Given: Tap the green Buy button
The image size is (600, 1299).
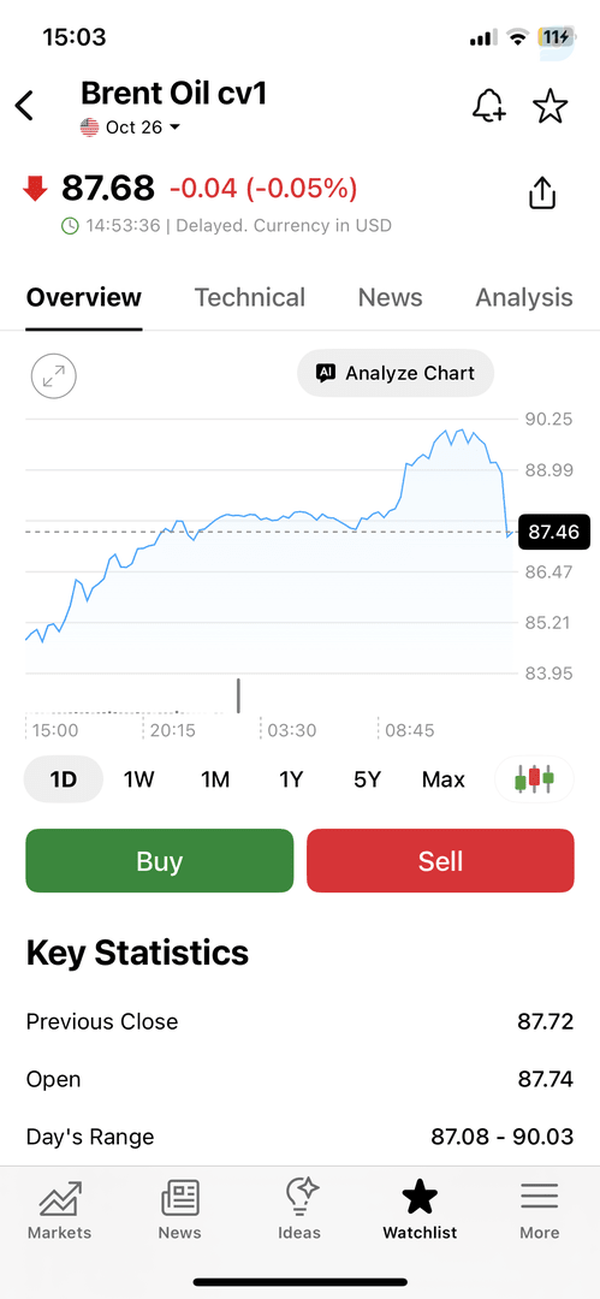Looking at the screenshot, I should pos(159,861).
